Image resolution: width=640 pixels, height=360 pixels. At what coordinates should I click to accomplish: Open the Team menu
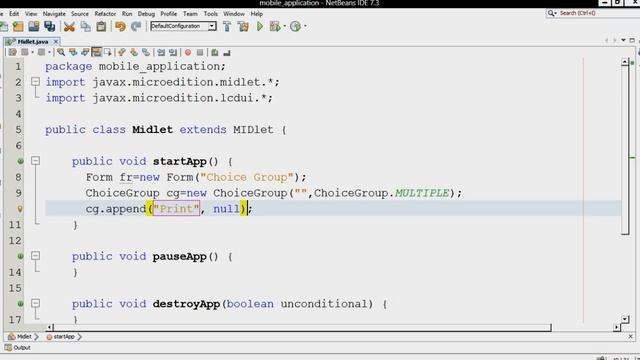[190, 14]
